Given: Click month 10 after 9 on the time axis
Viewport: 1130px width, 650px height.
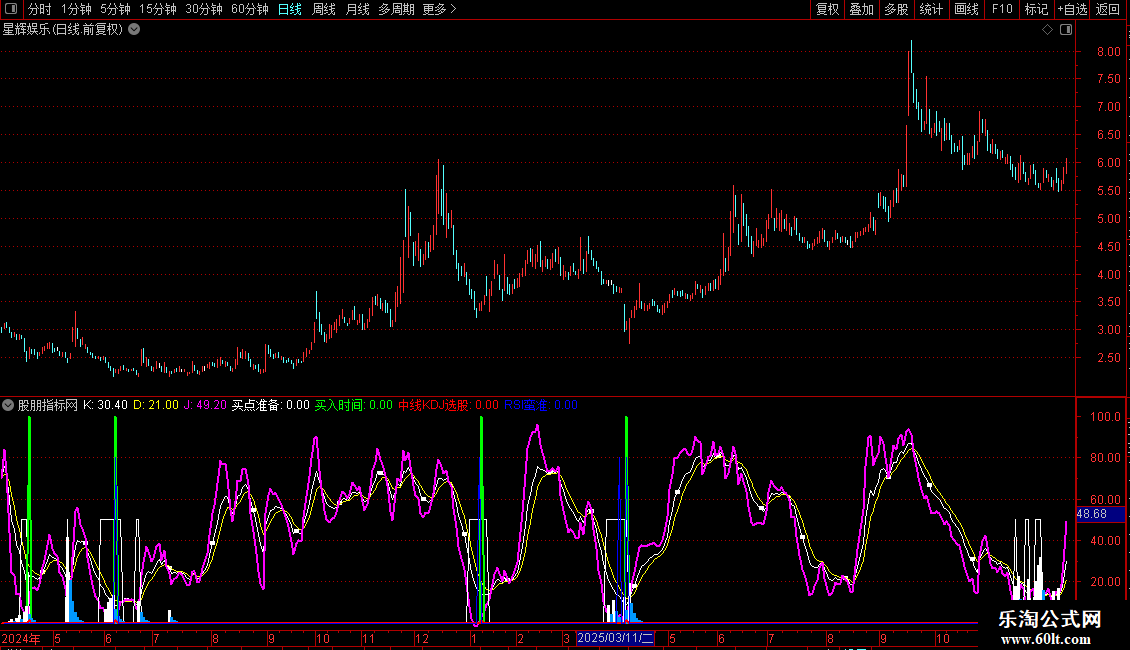Looking at the screenshot, I should tap(943, 638).
